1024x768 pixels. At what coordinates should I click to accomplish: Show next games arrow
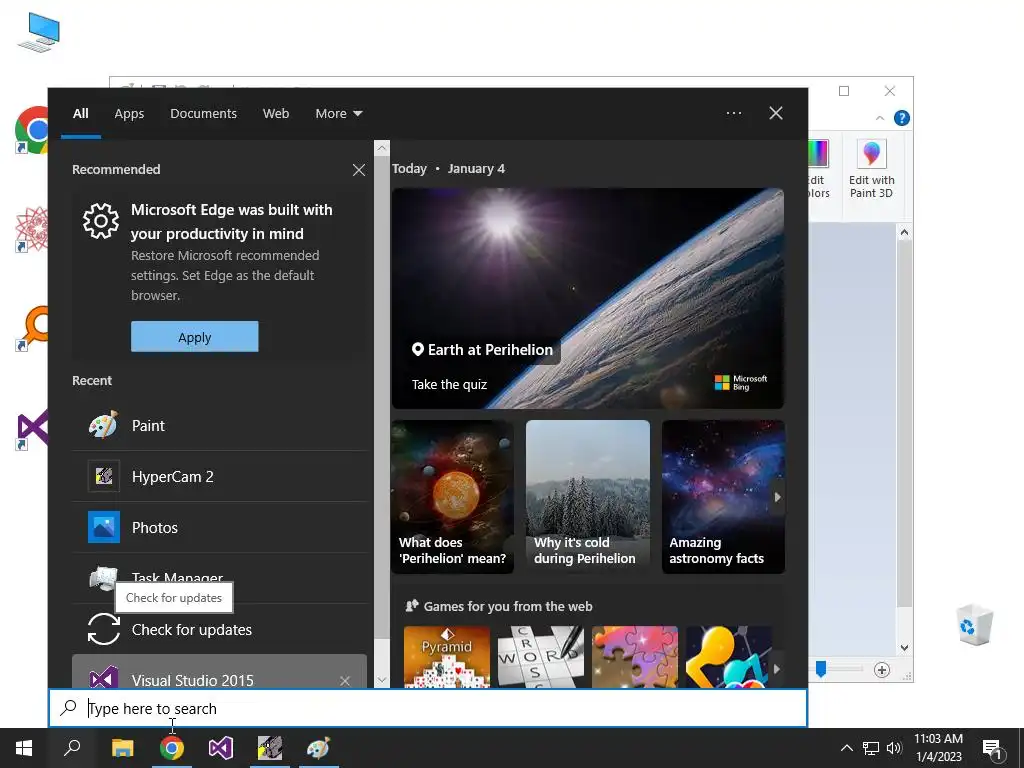pyautogui.click(x=776, y=669)
